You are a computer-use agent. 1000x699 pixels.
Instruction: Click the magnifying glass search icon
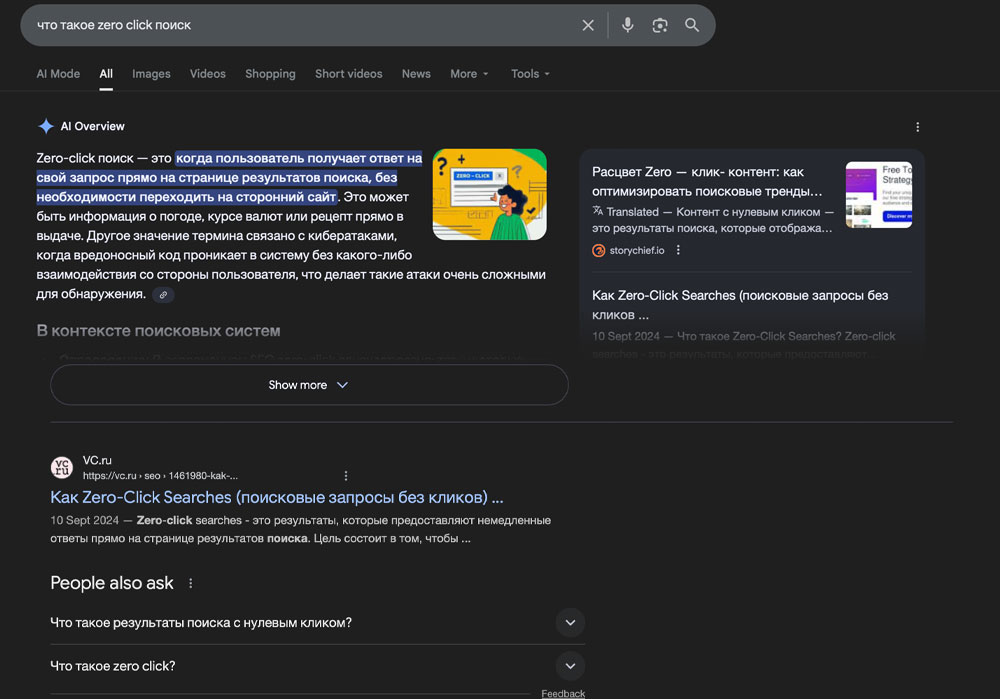tap(692, 25)
